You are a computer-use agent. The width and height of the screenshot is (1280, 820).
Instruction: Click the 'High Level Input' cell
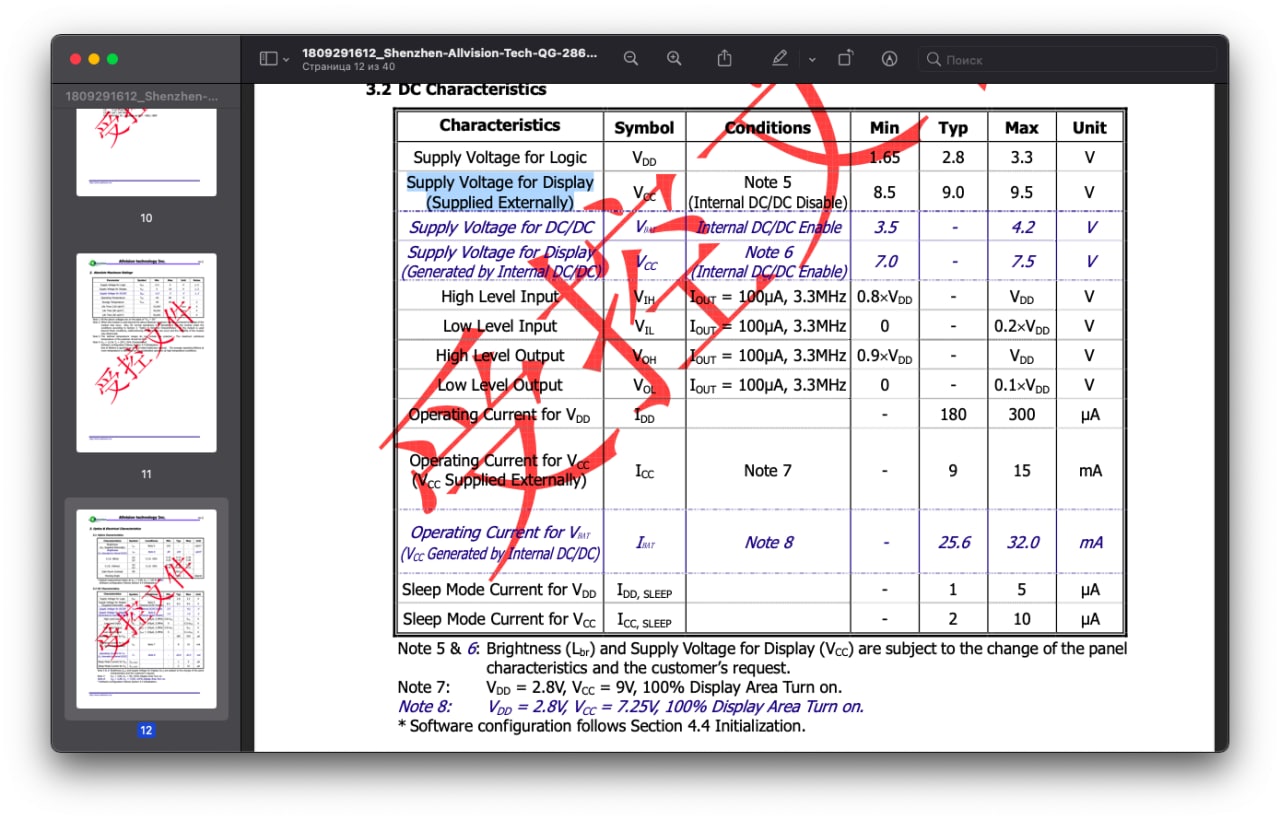coord(500,296)
